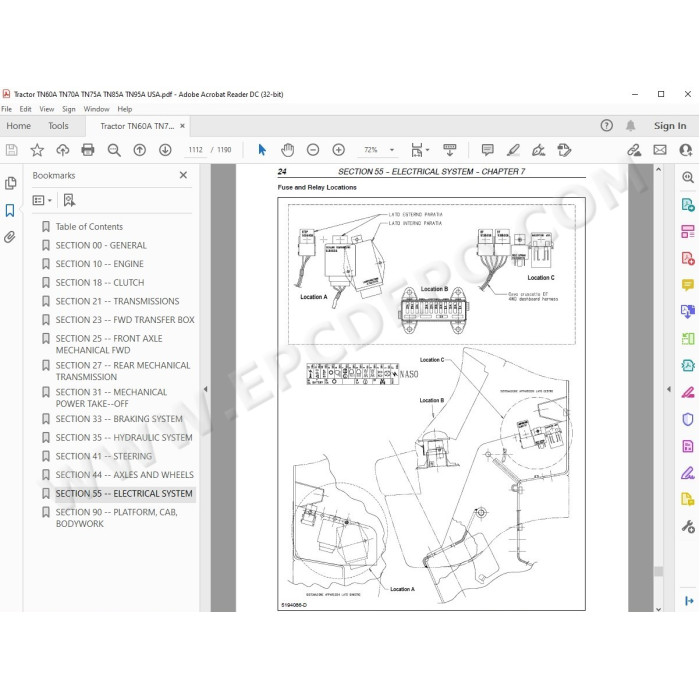The width and height of the screenshot is (700, 700).
Task: Expand fit page dropdown arrow
Action: point(428,150)
